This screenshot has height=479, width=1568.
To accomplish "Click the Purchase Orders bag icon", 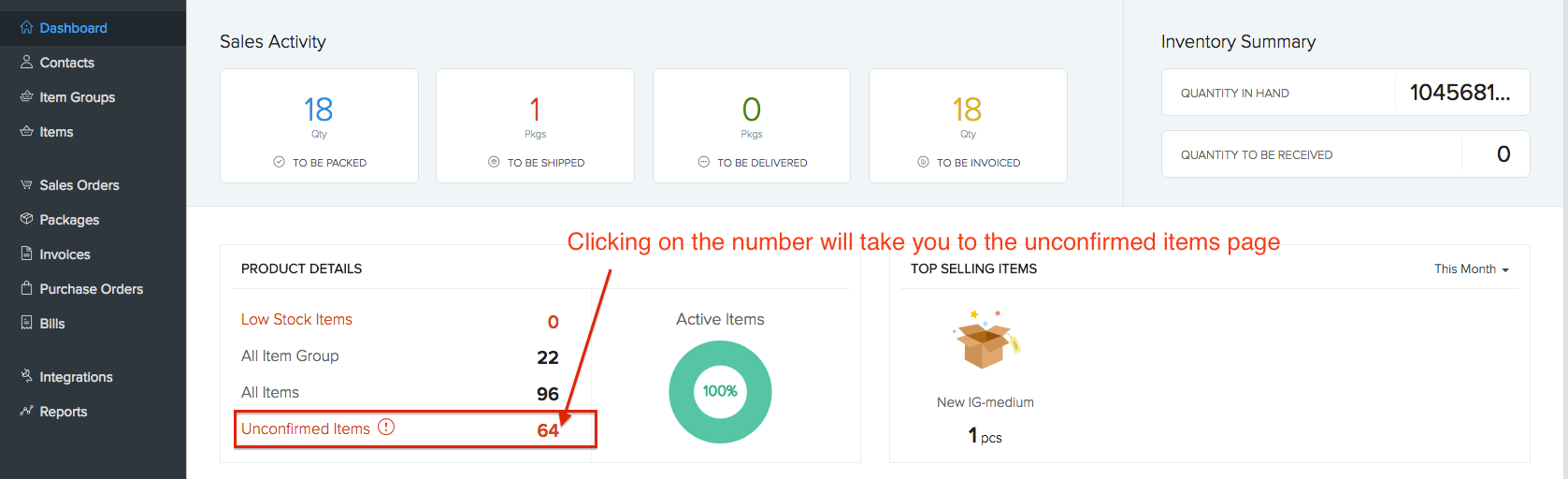I will (x=26, y=289).
